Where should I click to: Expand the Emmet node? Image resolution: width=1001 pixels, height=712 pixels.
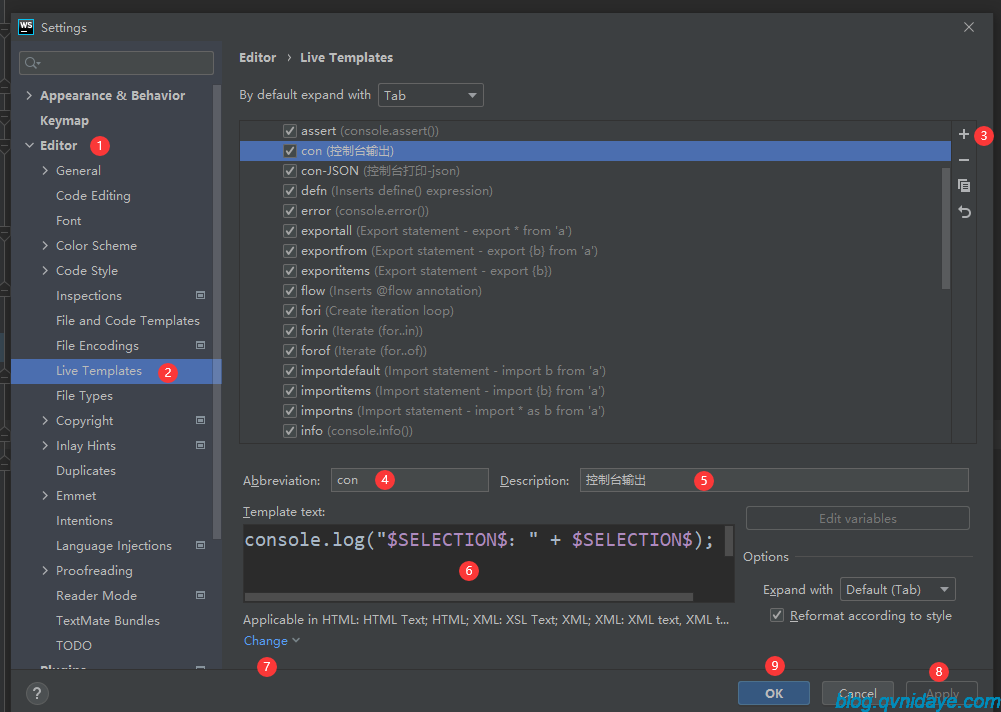click(x=45, y=496)
